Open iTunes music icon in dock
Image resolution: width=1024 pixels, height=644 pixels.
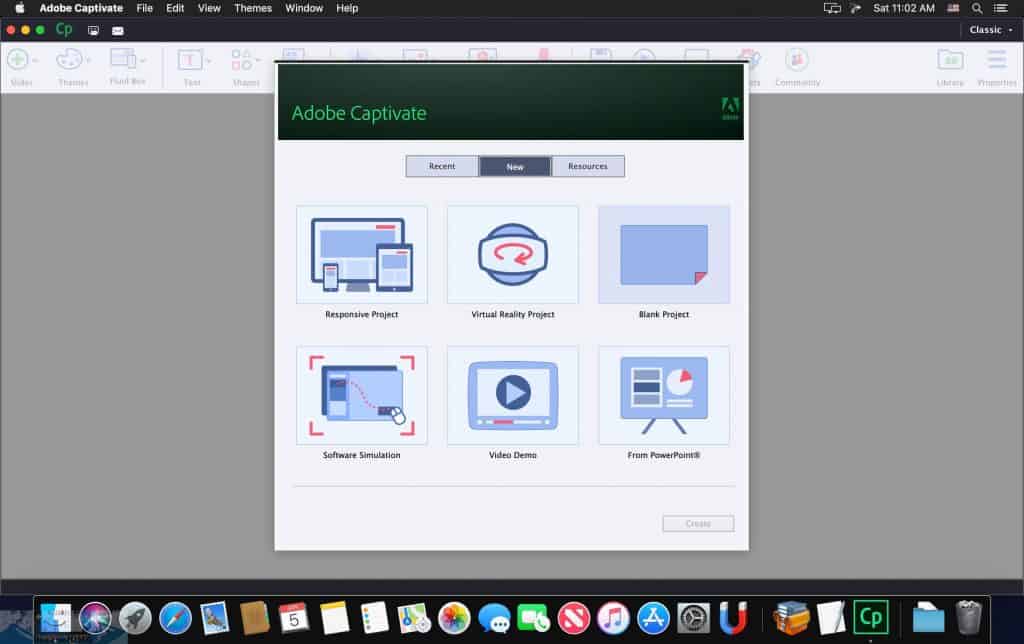tap(613, 618)
